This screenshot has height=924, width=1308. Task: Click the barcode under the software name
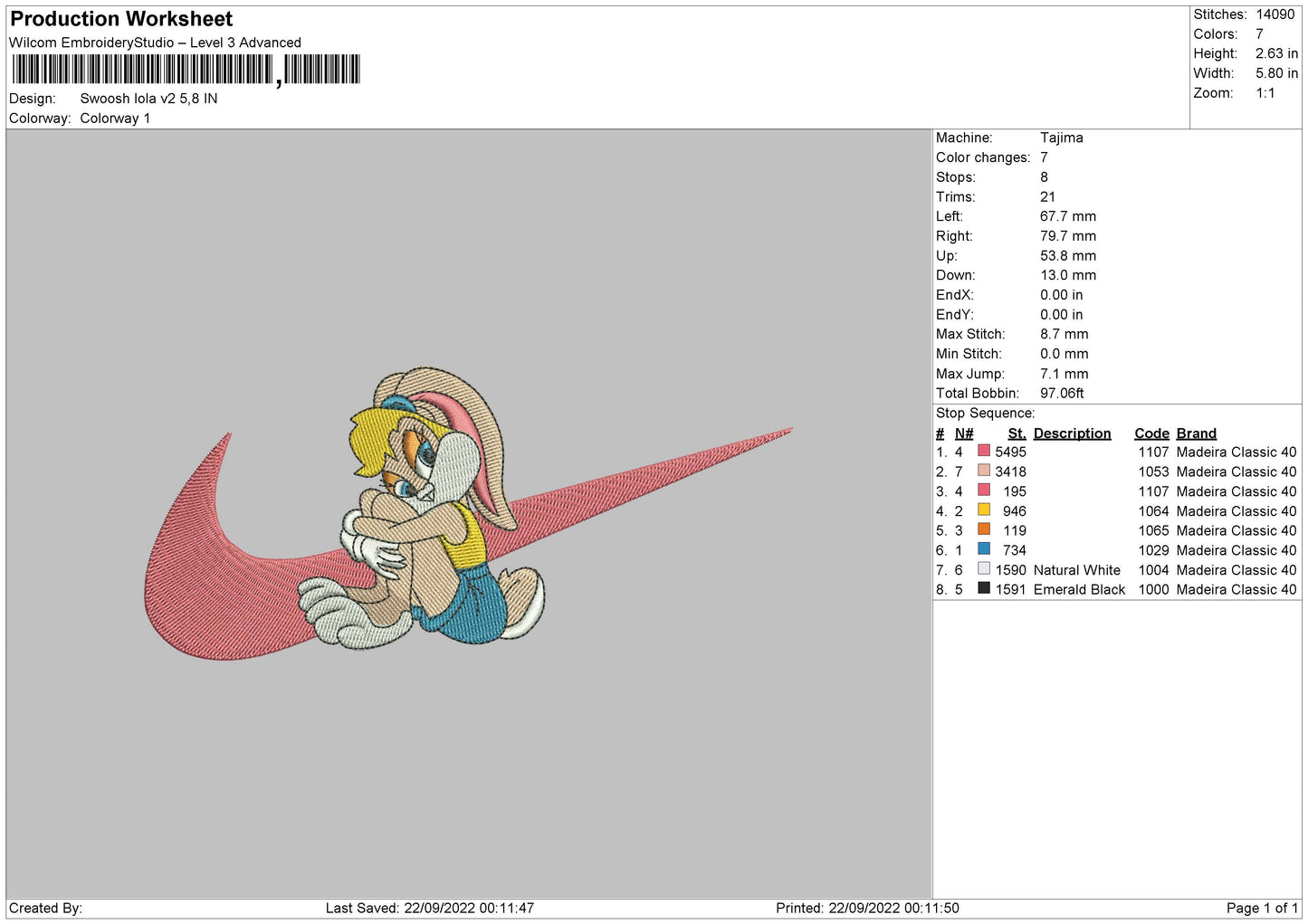(186, 70)
